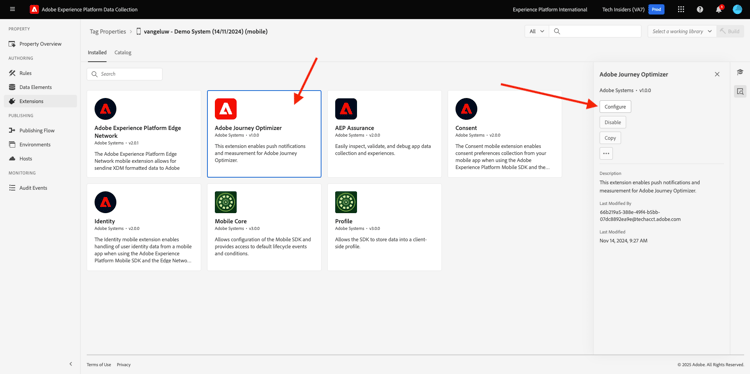Toggle the details panel rail icon
The width and height of the screenshot is (750, 374).
740,91
